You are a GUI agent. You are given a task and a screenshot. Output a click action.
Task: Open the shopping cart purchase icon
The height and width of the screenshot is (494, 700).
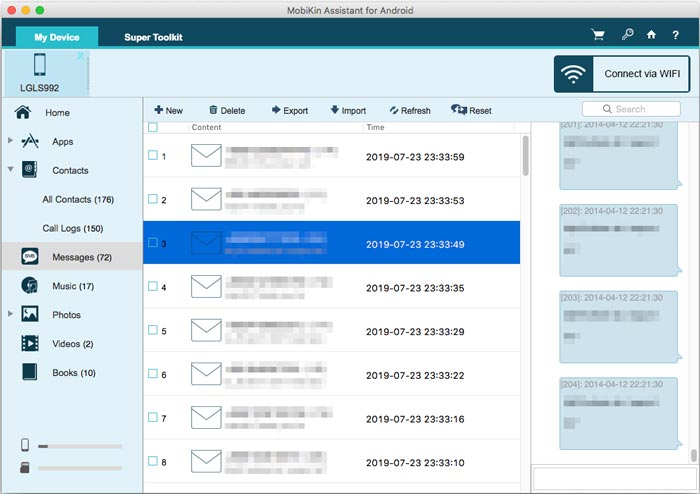[598, 35]
